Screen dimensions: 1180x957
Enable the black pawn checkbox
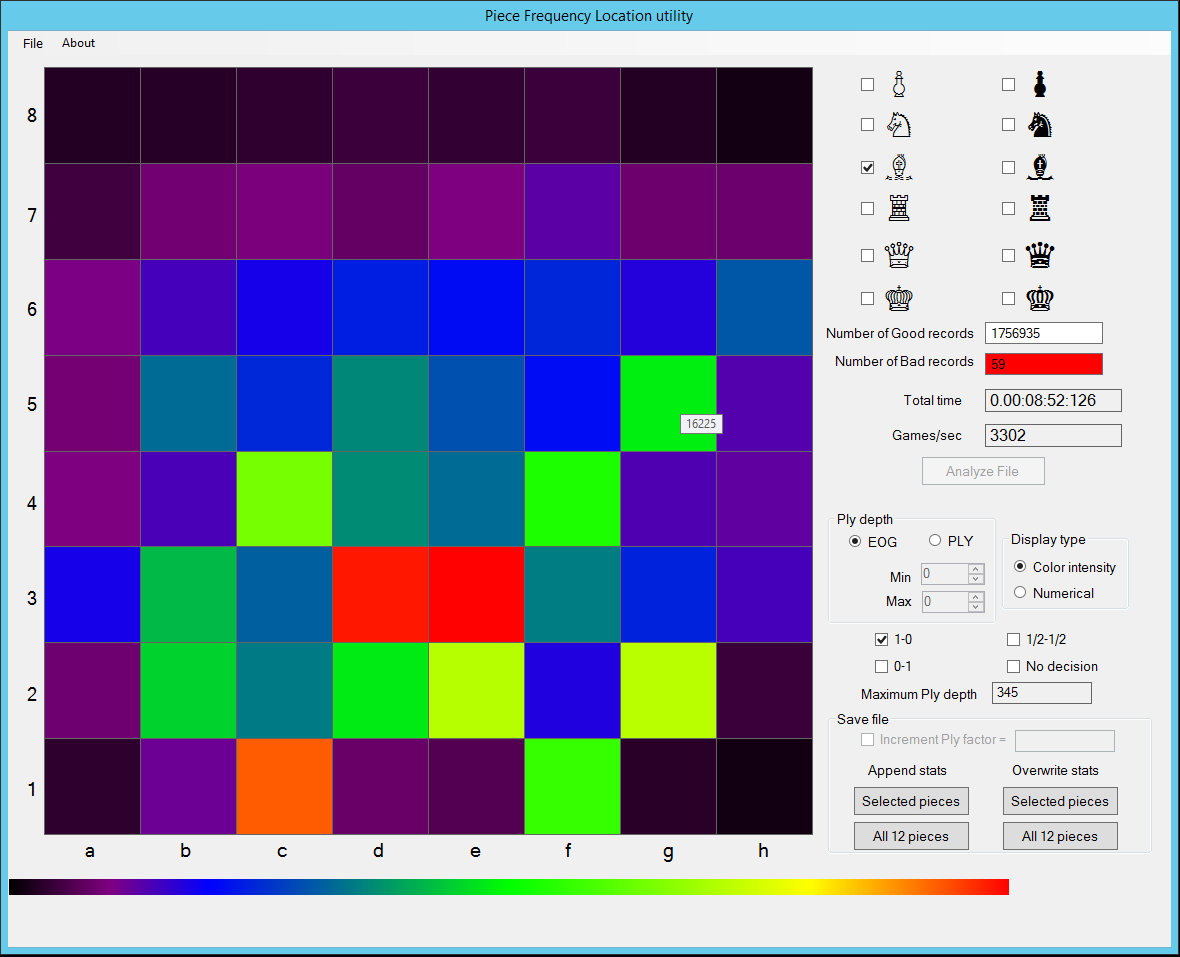click(1008, 85)
